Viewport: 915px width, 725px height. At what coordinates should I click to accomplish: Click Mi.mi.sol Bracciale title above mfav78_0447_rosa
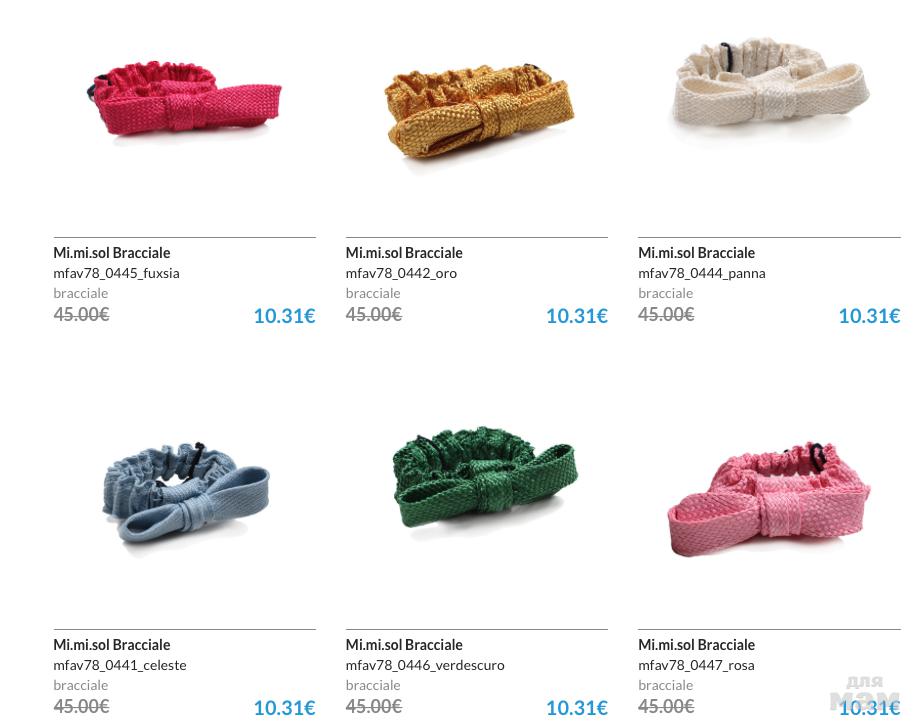[x=696, y=645]
